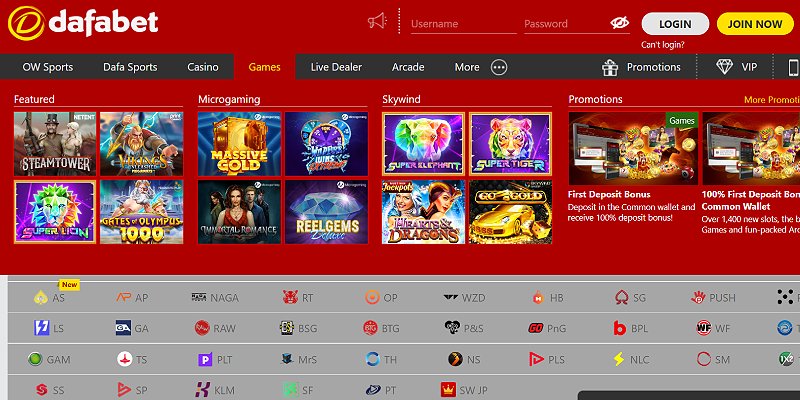Choose the PUSH gaming provider icon
Screen dimensions: 800x400
(700, 297)
